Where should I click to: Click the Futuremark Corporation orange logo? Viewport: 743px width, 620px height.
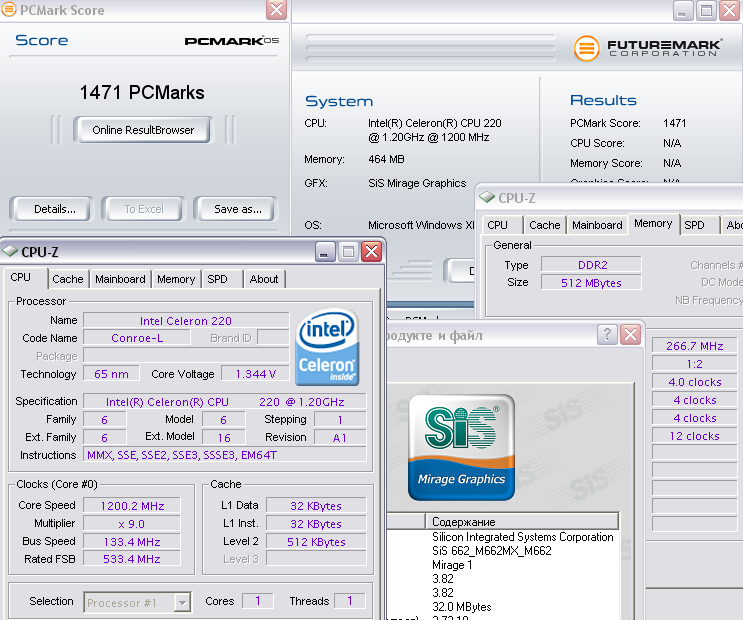pos(586,48)
